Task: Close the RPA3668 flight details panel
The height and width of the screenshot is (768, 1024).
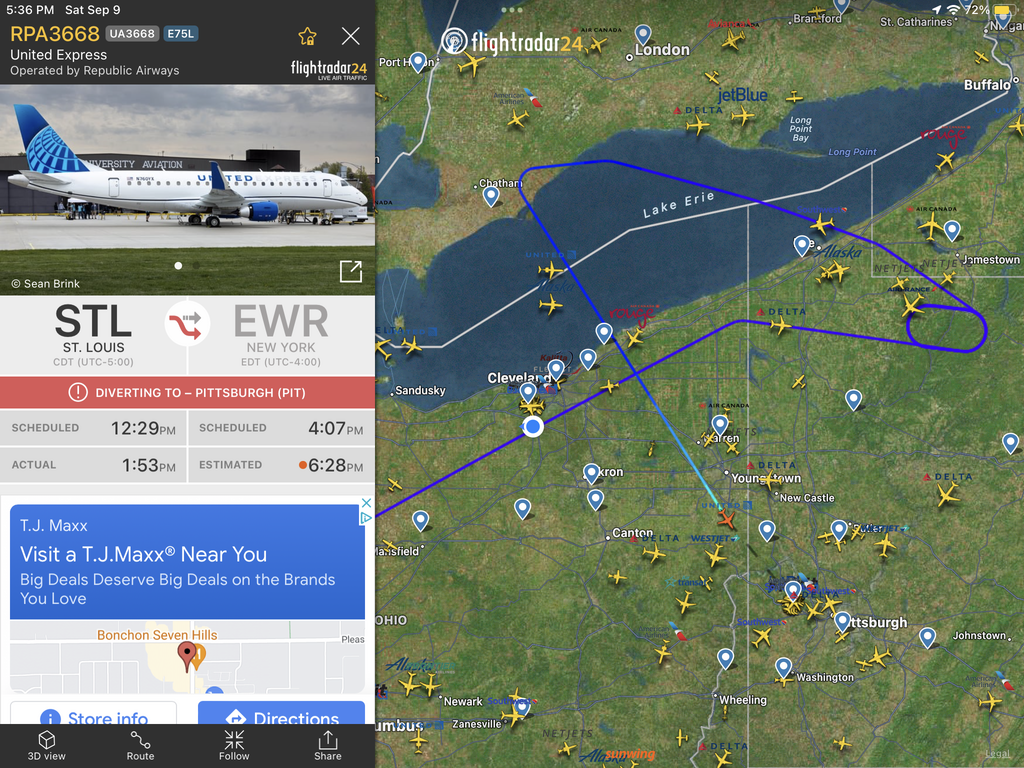Action: (x=351, y=36)
